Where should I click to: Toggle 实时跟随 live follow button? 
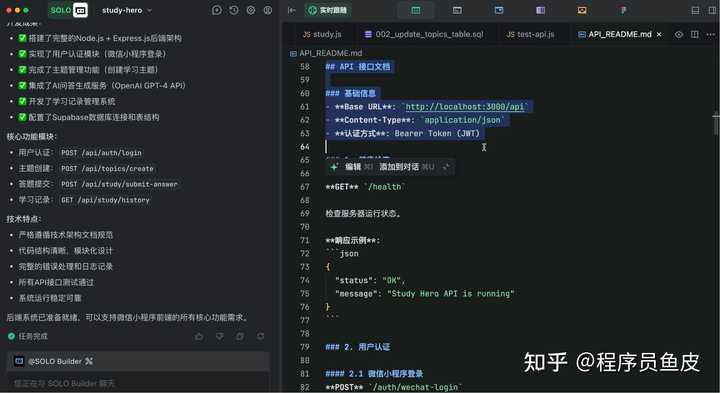coord(327,10)
